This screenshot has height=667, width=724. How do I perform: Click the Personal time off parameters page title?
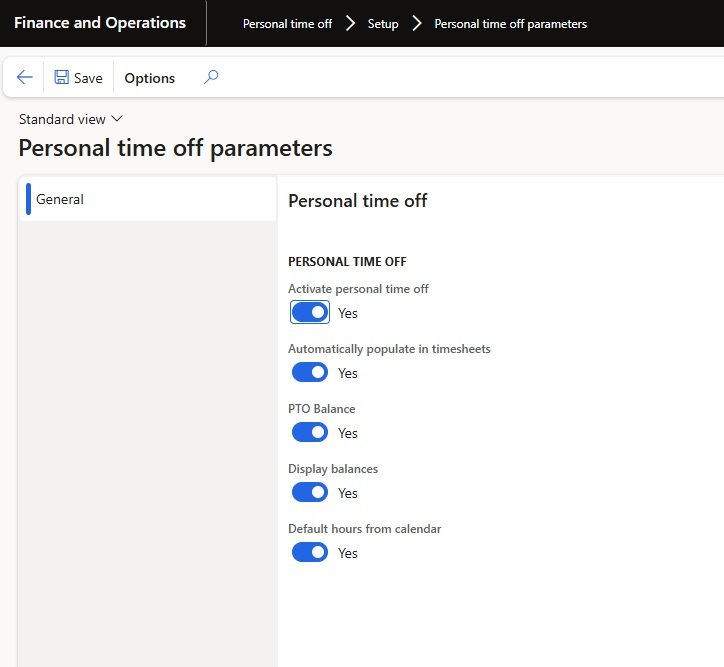[175, 149]
